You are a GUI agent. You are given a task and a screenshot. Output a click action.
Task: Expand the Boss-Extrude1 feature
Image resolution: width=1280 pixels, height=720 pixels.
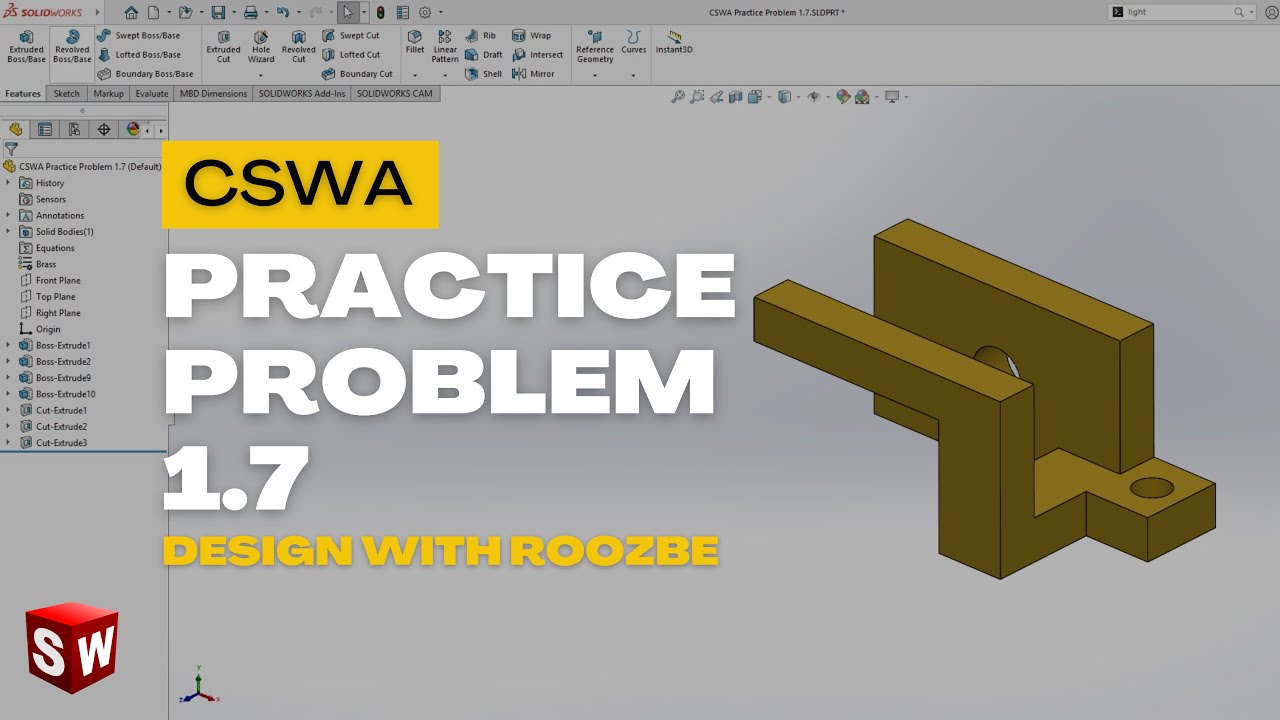(x=8, y=345)
